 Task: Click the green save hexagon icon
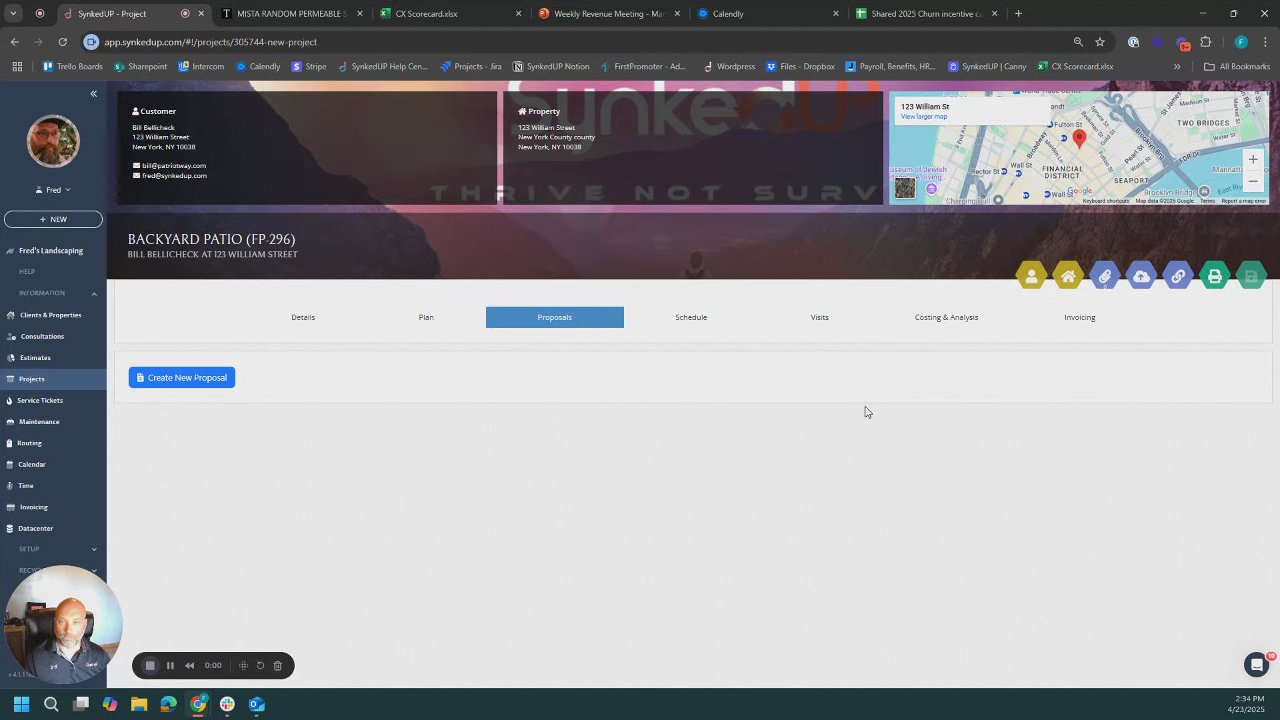pos(1251,276)
